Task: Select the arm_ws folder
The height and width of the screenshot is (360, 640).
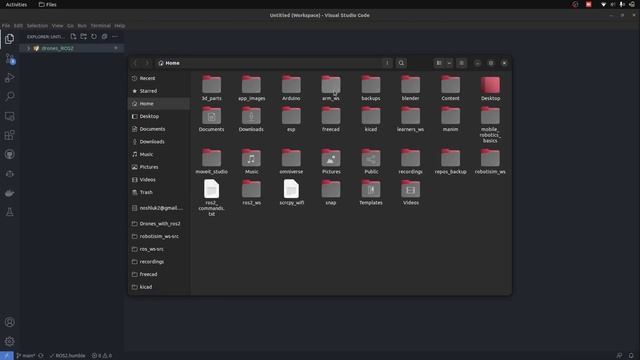Action: pos(331,88)
